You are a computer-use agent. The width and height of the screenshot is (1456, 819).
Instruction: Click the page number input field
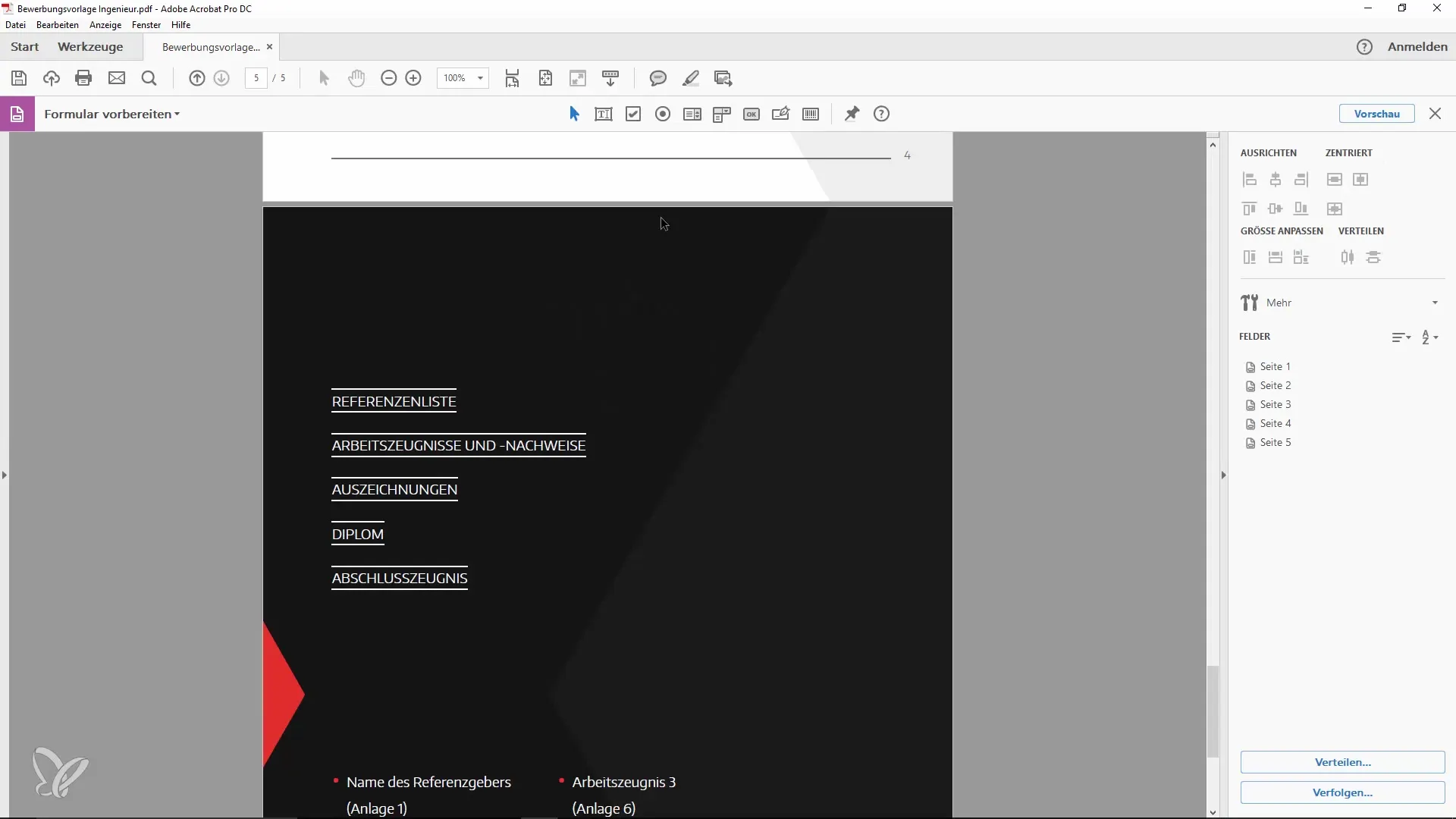[256, 78]
